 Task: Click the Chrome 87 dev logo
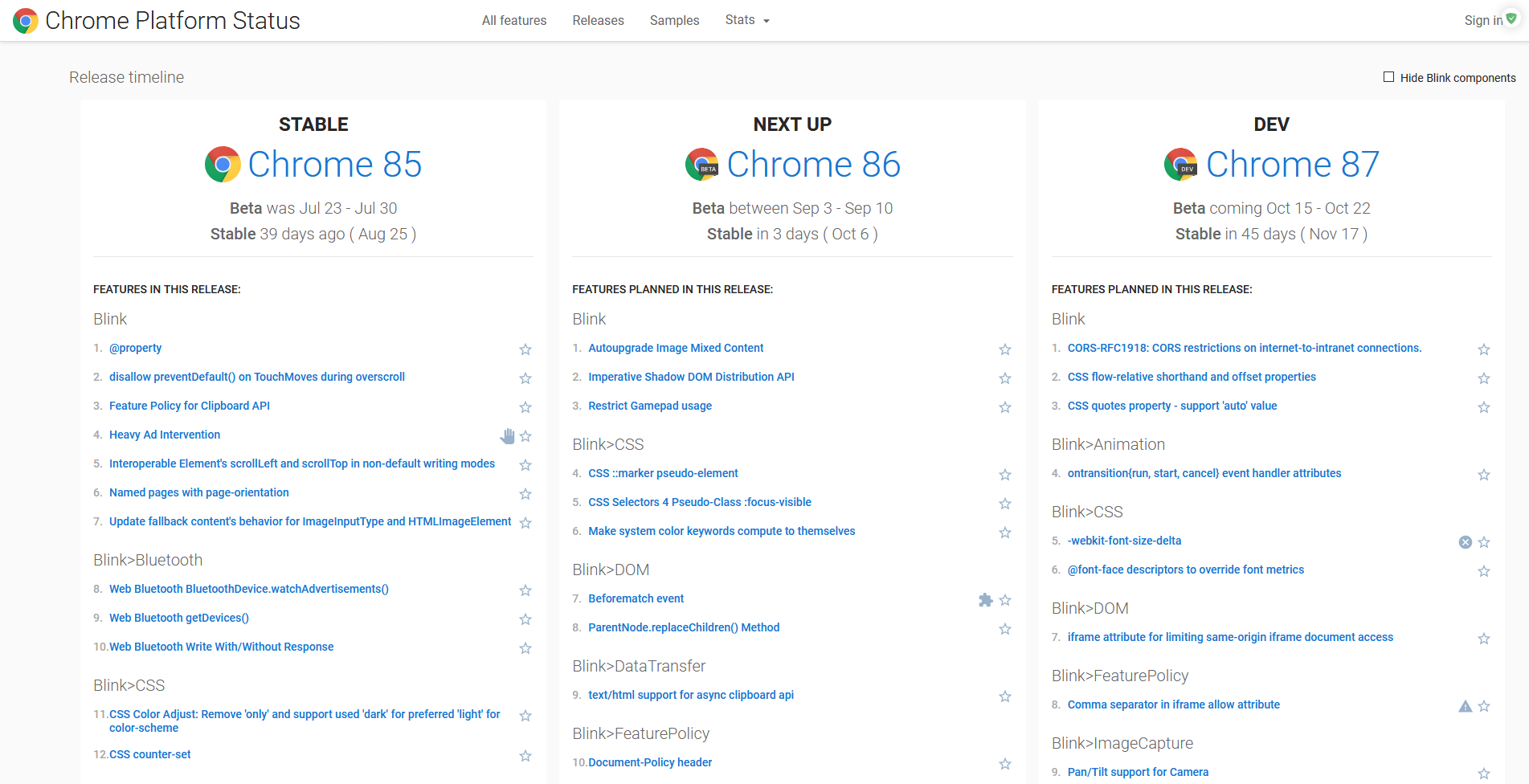(1181, 165)
